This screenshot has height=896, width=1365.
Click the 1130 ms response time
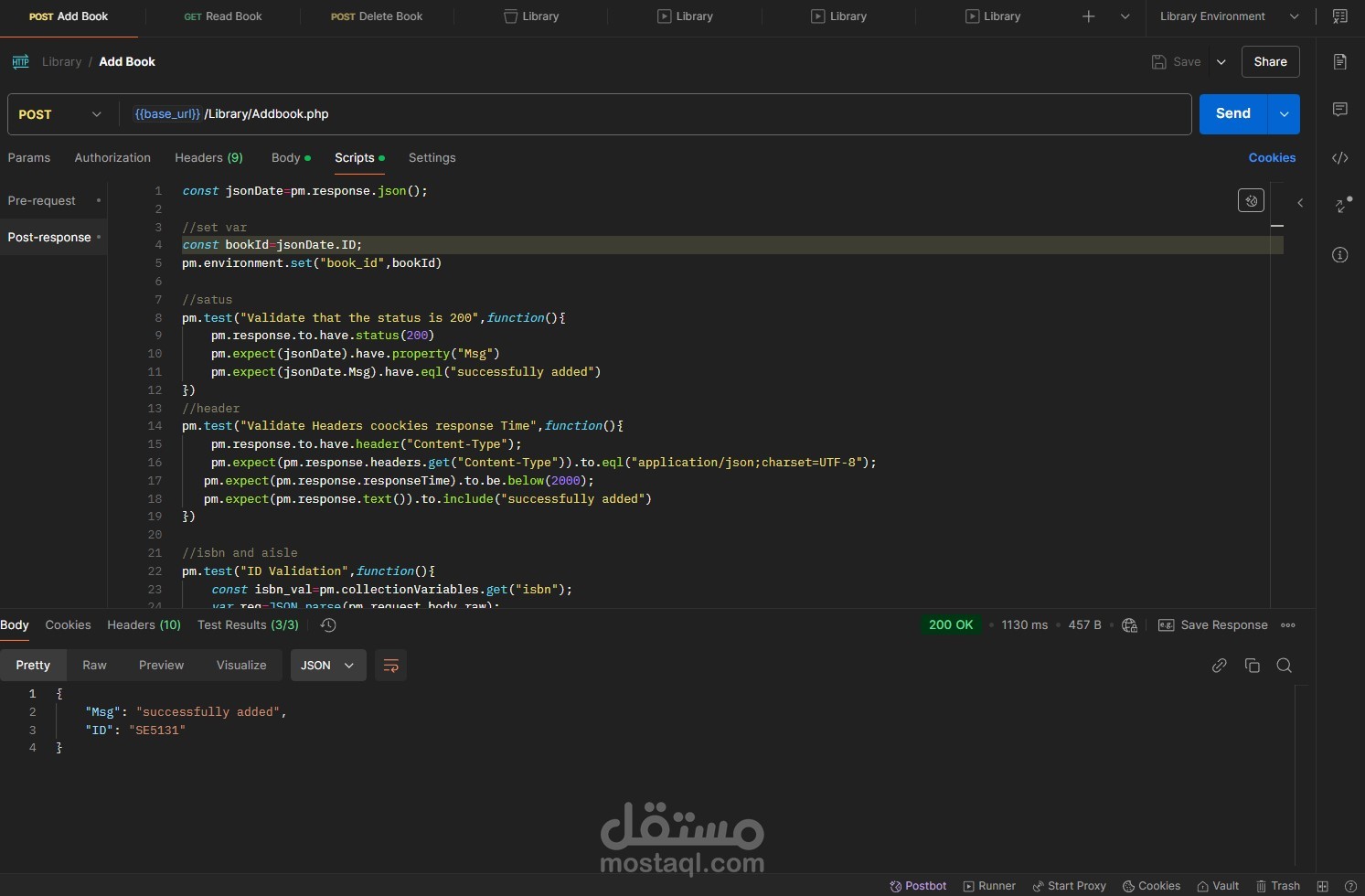[x=1024, y=625]
